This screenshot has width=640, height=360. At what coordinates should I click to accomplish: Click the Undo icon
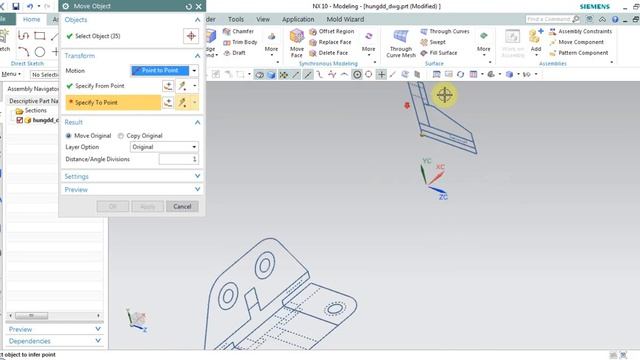[30, 6]
